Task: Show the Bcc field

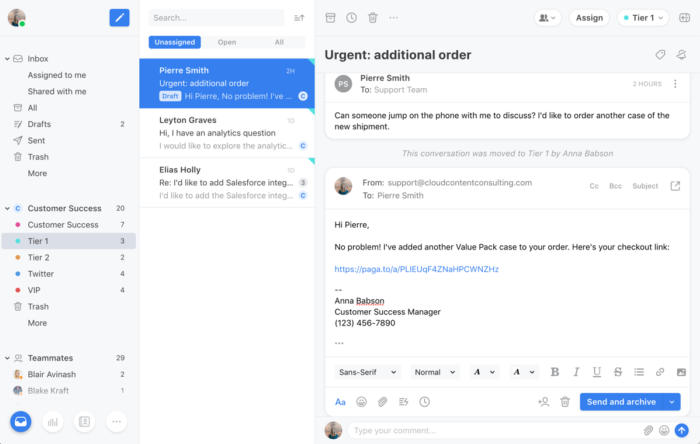Action: [x=615, y=186]
